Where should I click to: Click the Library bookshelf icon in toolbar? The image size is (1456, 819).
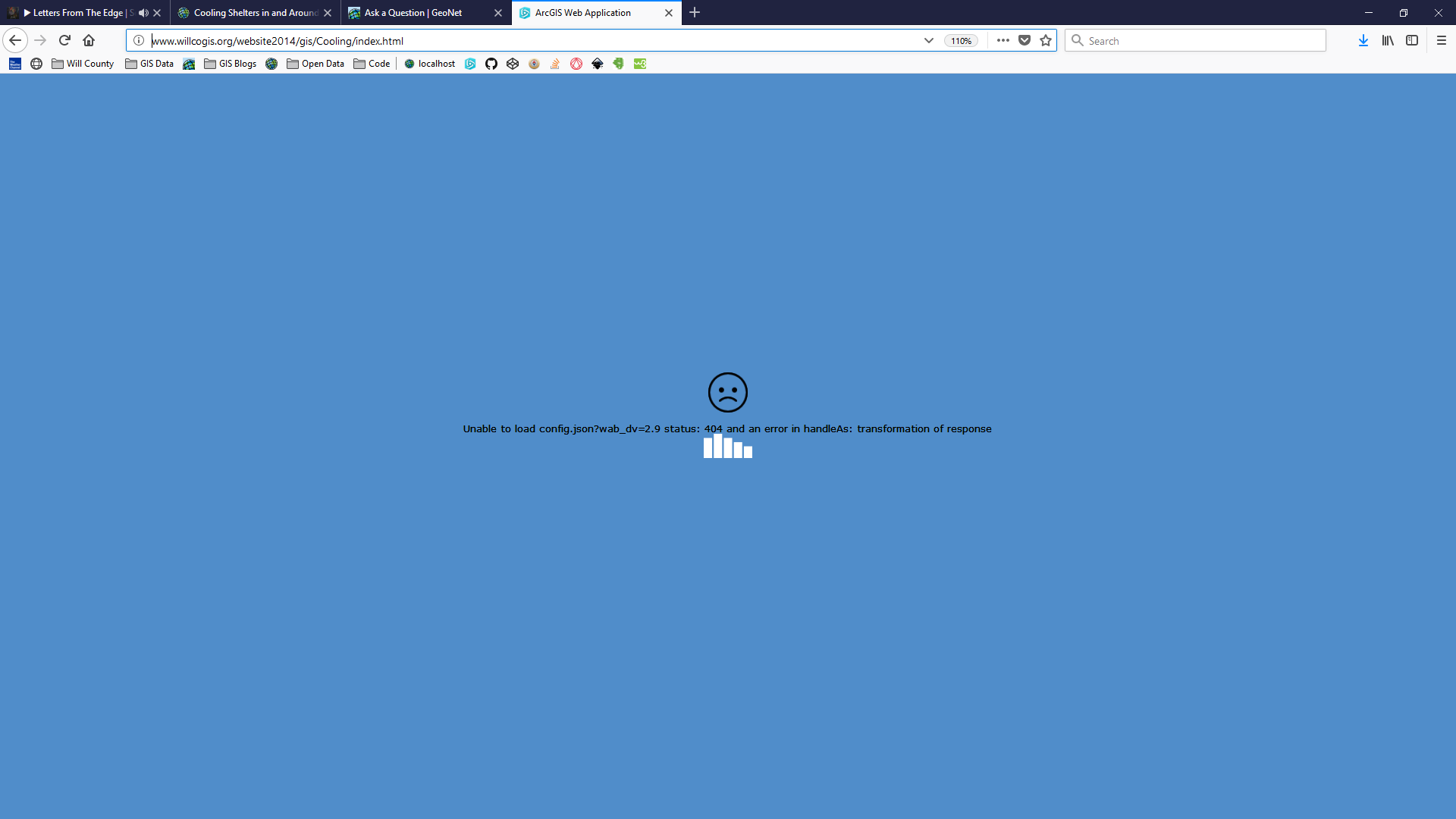click(x=1388, y=40)
